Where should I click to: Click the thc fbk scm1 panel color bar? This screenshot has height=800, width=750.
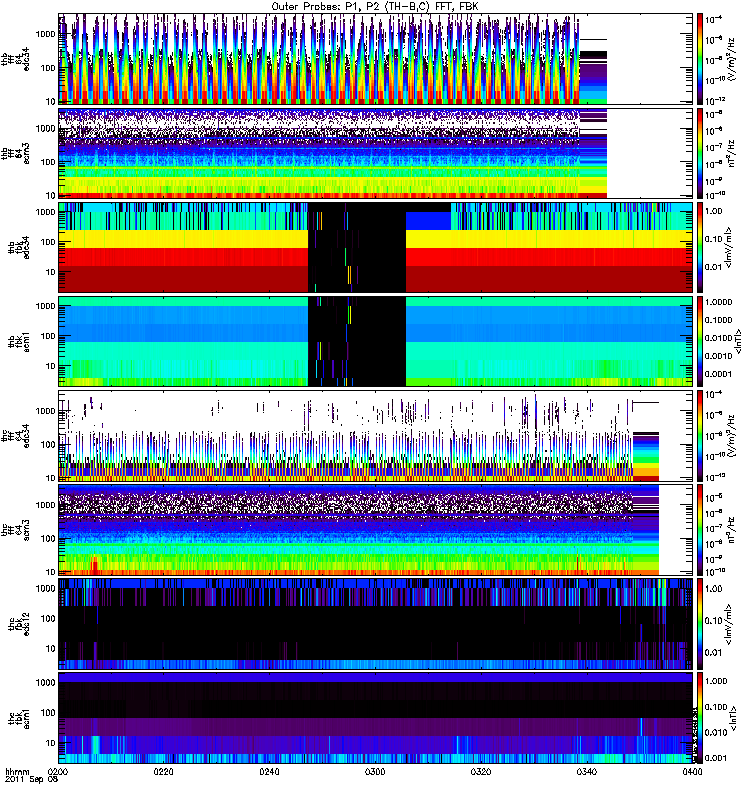click(700, 718)
